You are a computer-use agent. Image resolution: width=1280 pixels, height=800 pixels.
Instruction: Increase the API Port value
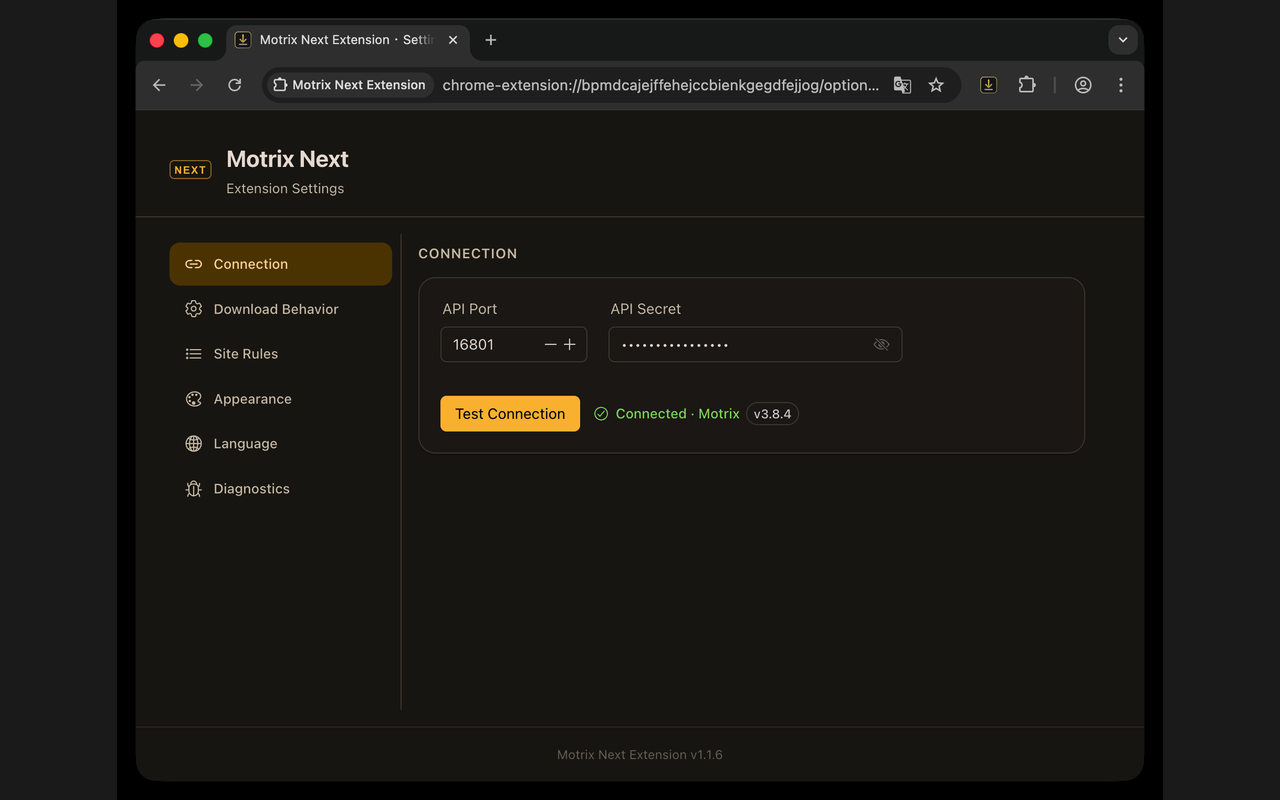(570, 345)
